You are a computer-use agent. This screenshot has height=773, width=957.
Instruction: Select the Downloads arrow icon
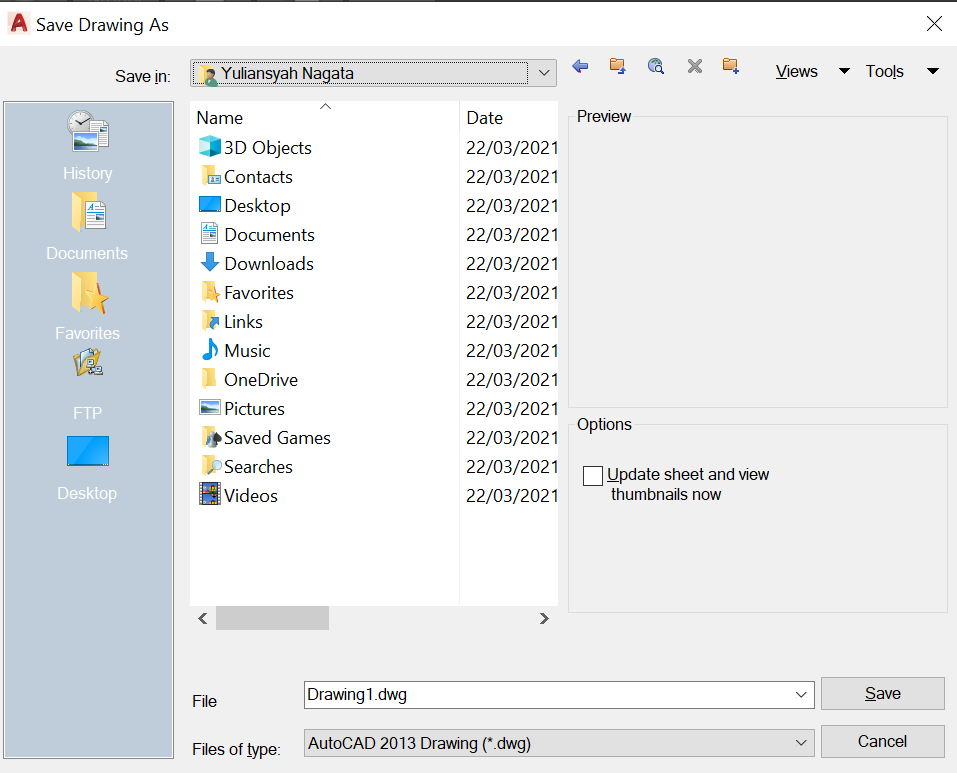click(x=209, y=262)
